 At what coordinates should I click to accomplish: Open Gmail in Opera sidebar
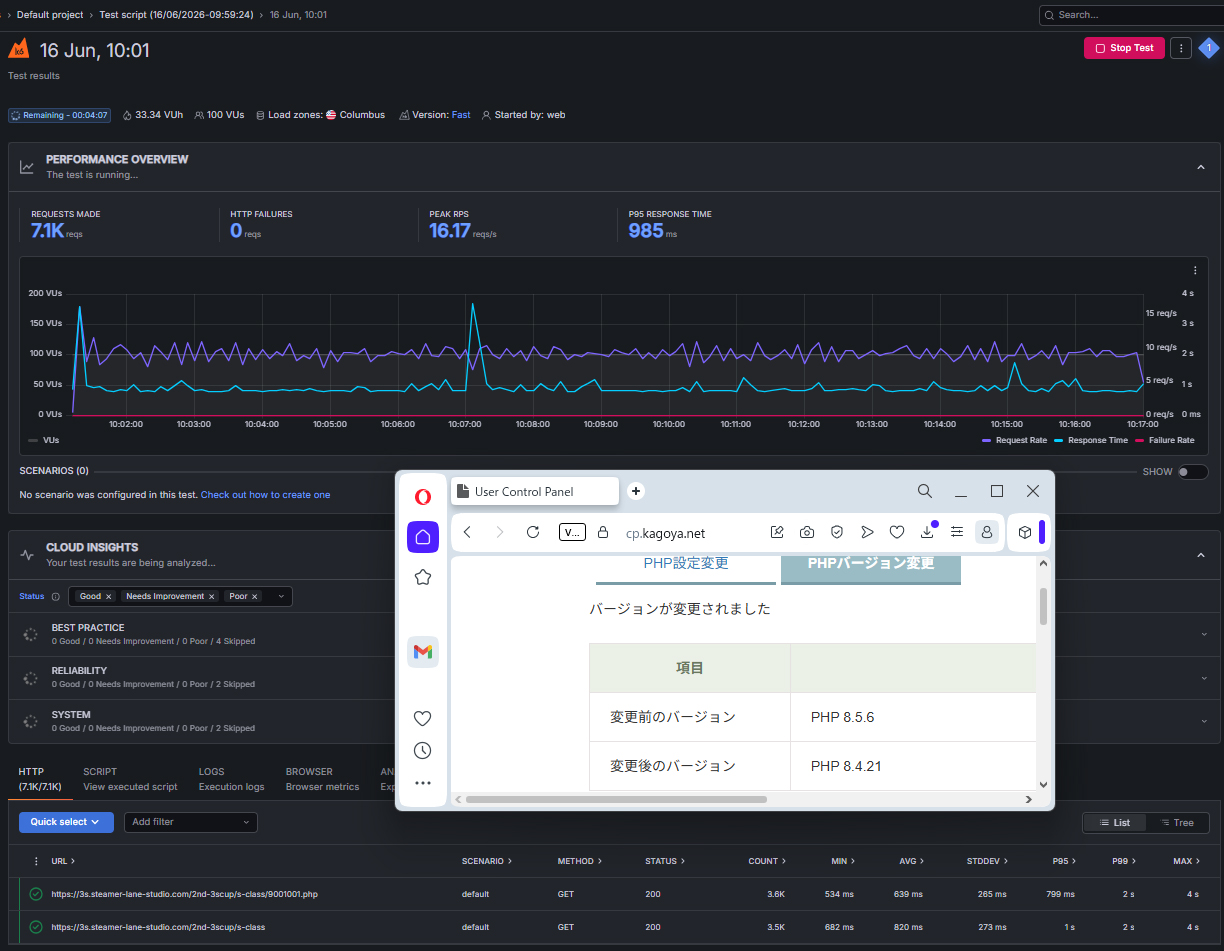423,652
